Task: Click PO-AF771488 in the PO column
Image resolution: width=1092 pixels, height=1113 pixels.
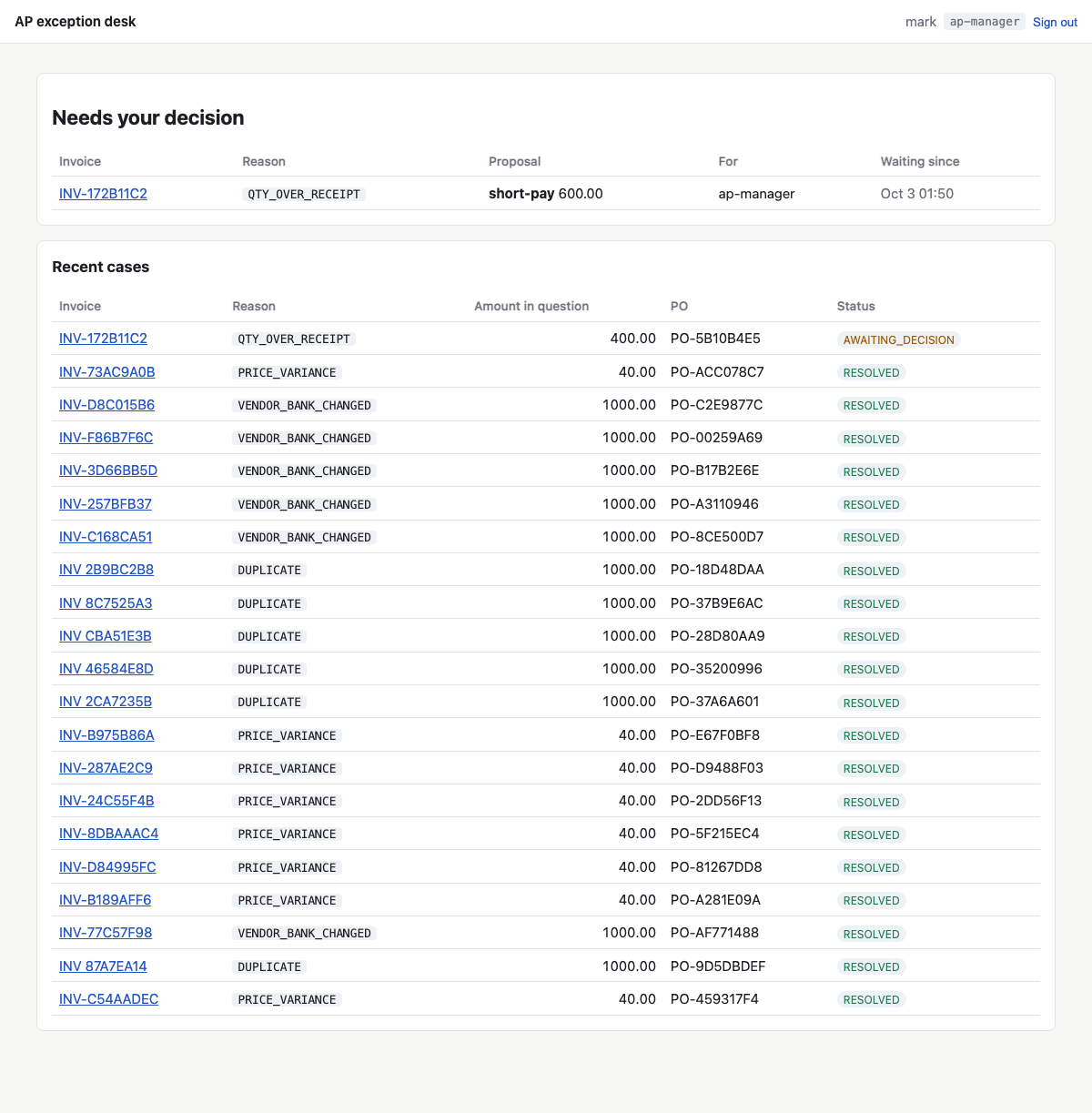Action: click(715, 933)
